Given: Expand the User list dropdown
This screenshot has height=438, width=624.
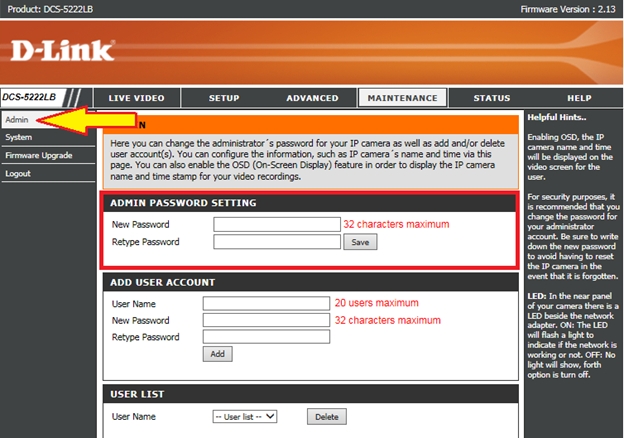Looking at the screenshot, I should point(244,416).
